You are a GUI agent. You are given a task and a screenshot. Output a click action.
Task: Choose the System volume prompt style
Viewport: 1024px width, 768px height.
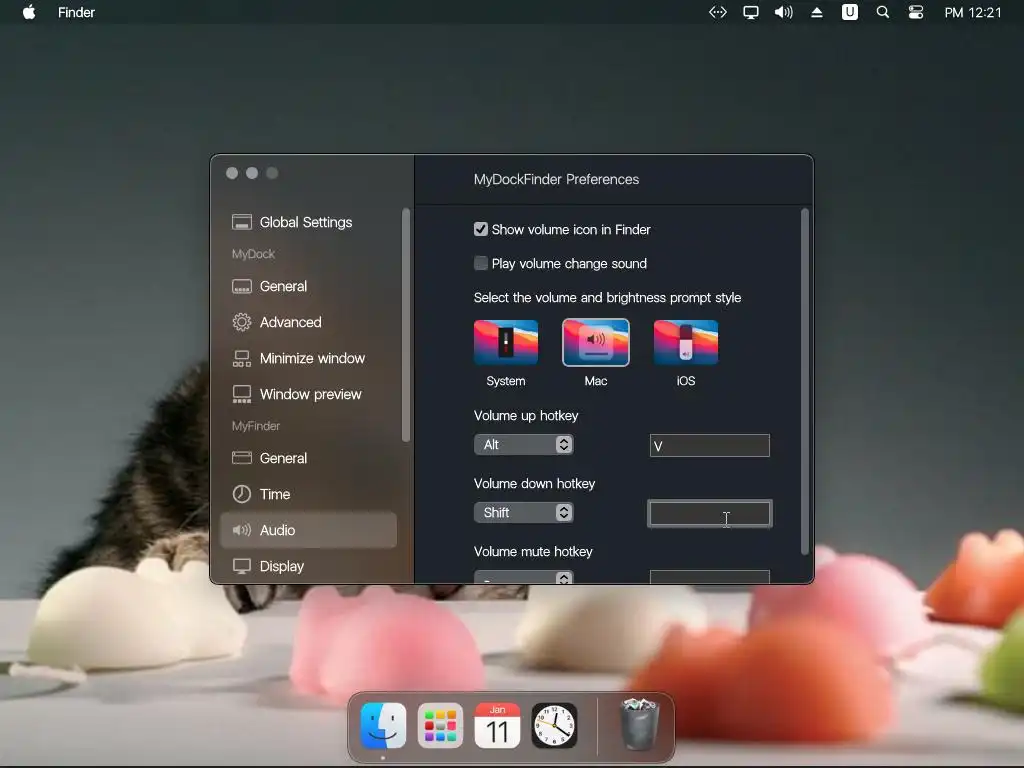pos(505,342)
